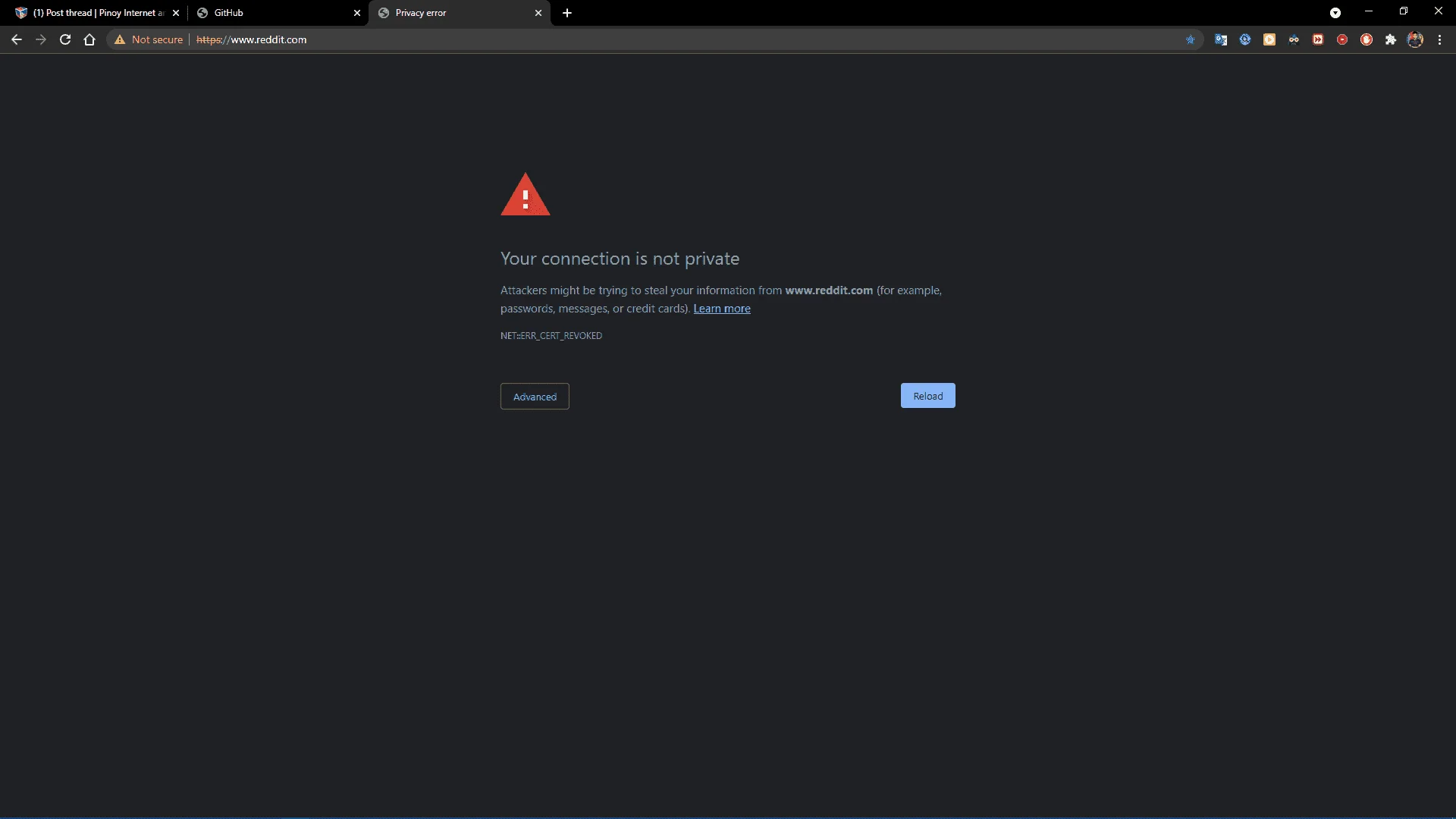The image size is (1456, 819).
Task: Click the blue Reload button
Action: (927, 396)
